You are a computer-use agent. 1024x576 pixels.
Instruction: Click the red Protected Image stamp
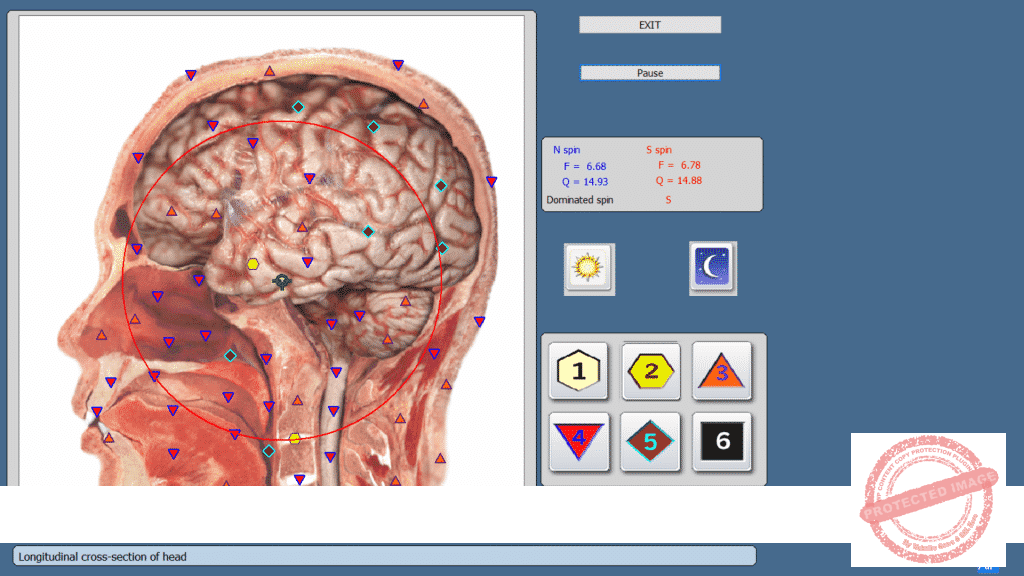(x=928, y=499)
